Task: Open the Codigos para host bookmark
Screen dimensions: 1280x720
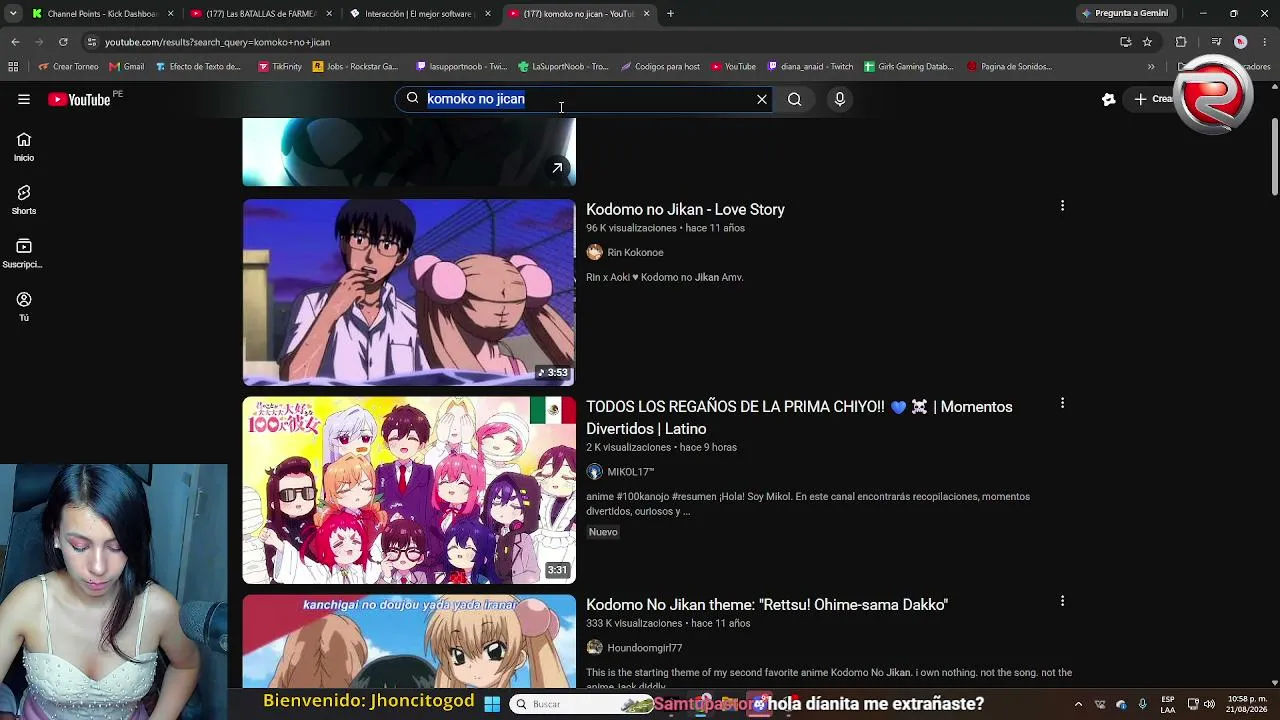Action: point(660,67)
